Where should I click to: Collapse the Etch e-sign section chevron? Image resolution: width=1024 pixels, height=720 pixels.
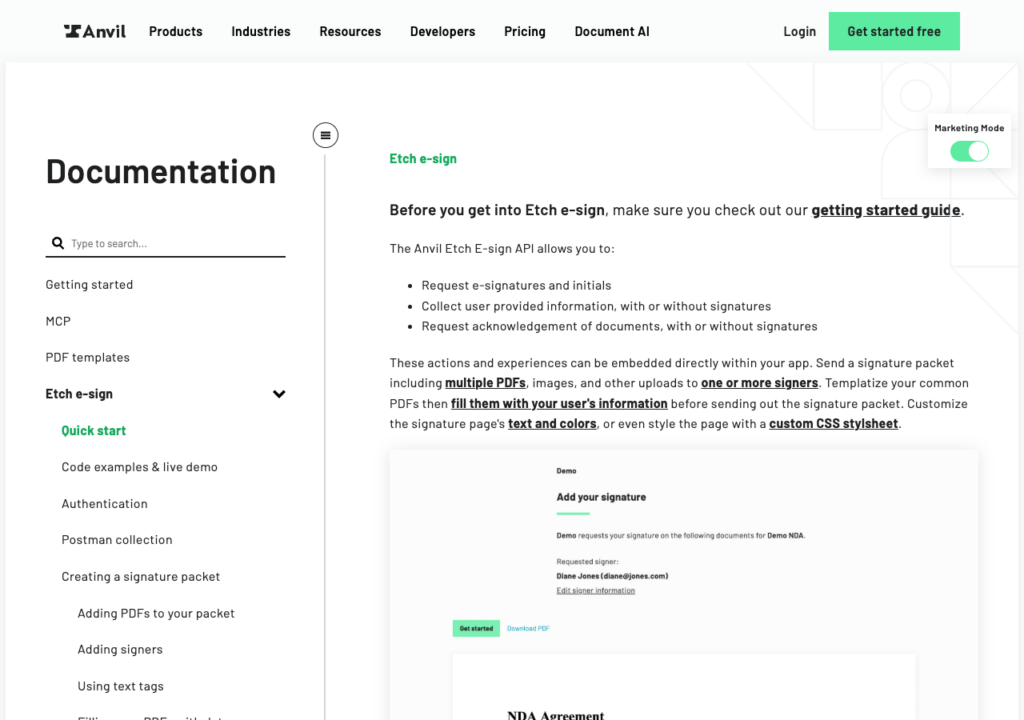tap(279, 394)
